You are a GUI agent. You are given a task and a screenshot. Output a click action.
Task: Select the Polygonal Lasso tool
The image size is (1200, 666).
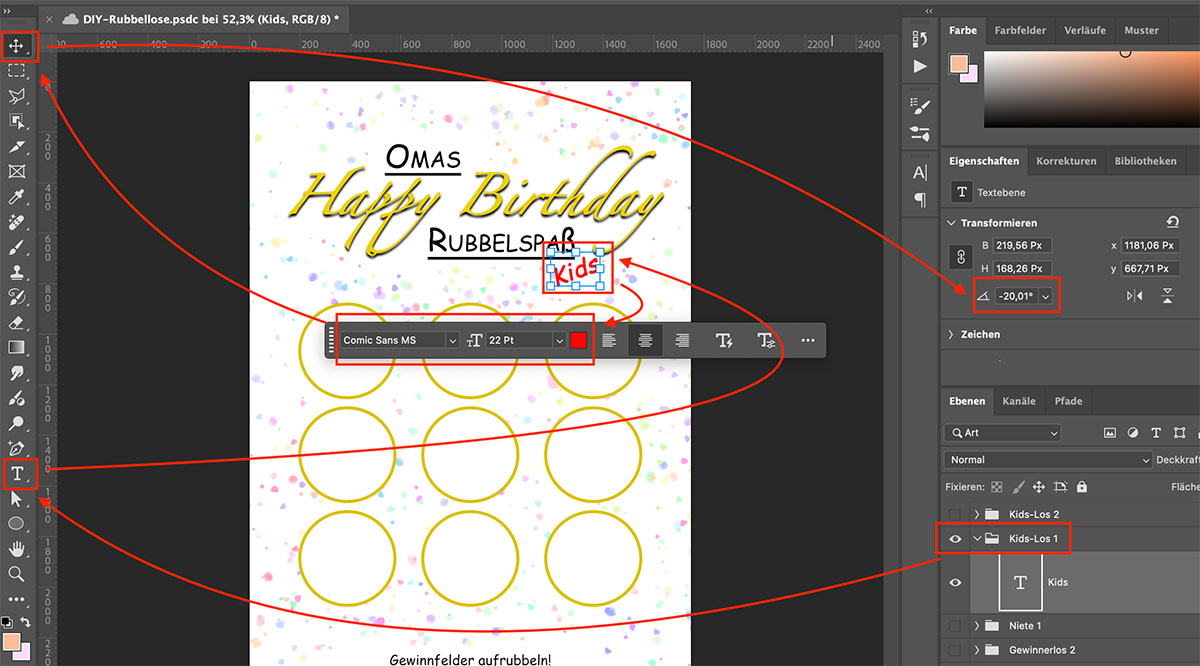[17, 97]
